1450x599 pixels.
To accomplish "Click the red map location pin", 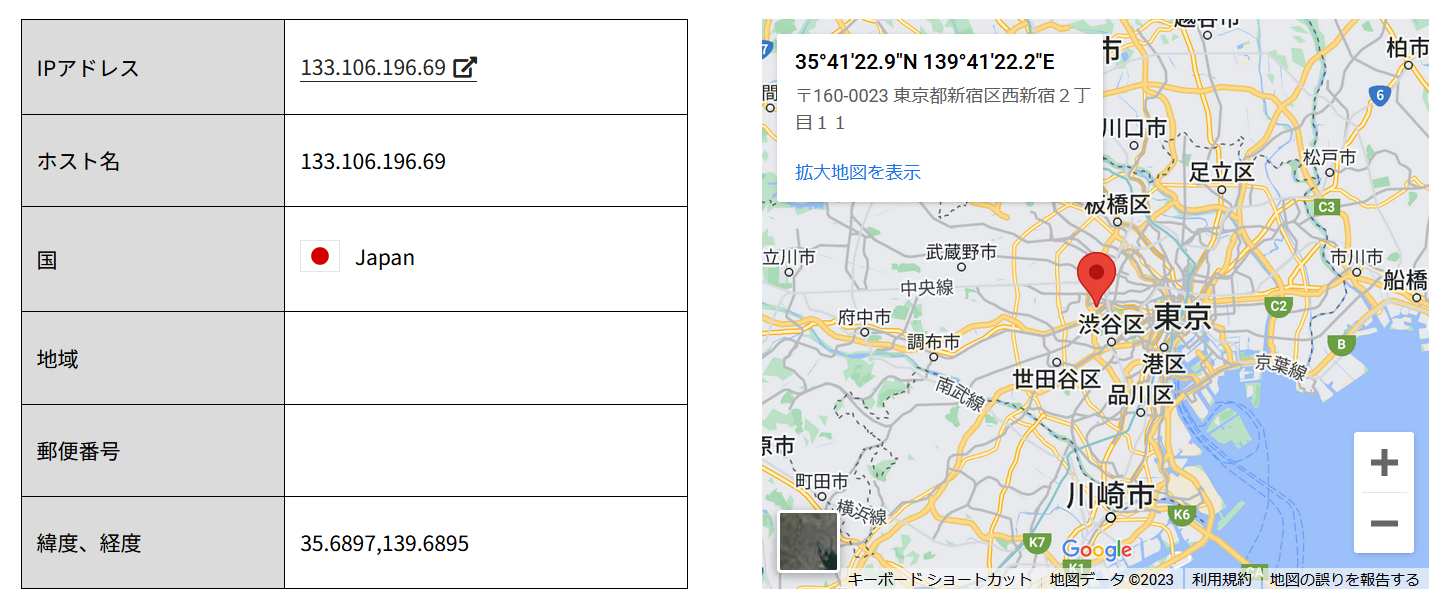I will pyautogui.click(x=1097, y=280).
